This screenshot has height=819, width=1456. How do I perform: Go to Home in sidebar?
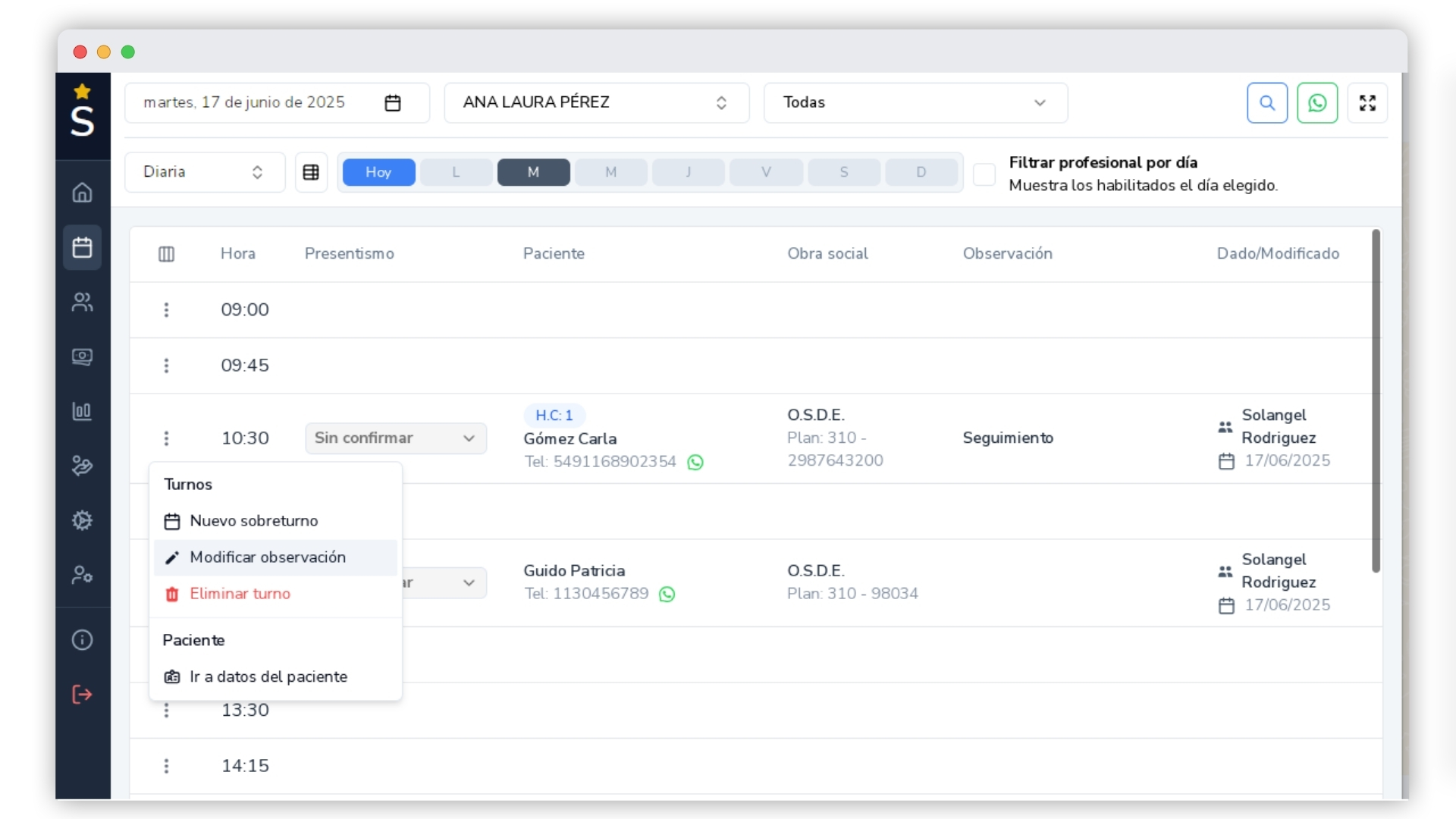point(82,193)
